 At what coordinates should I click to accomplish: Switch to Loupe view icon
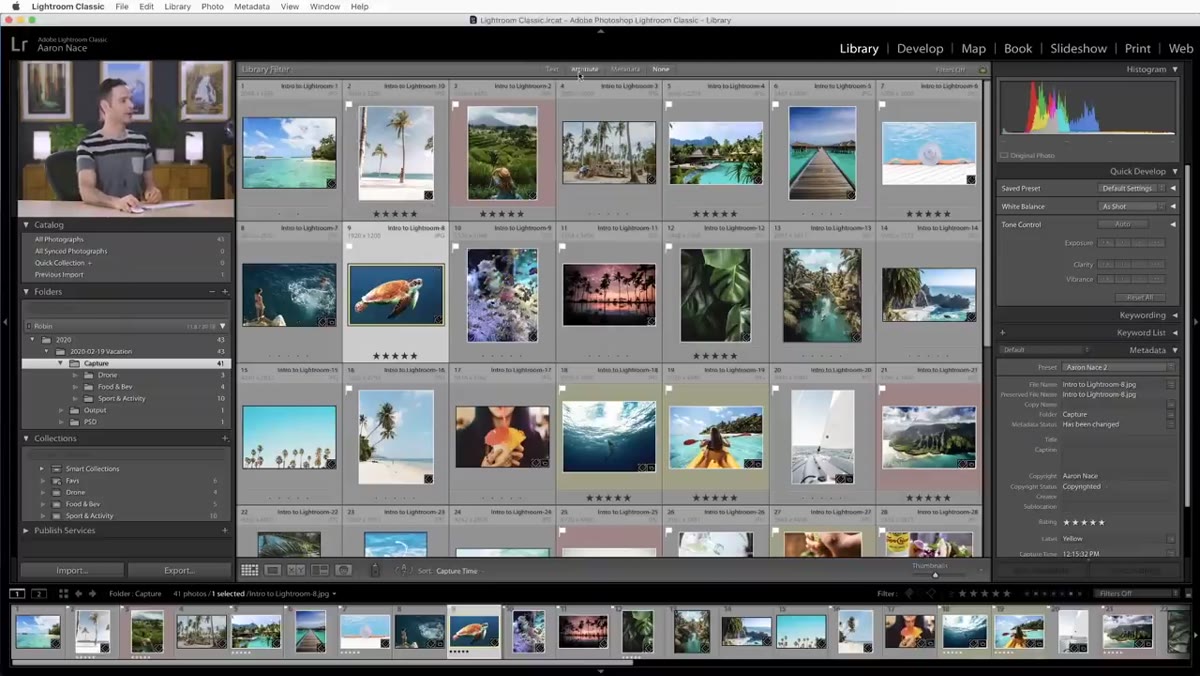(272, 570)
